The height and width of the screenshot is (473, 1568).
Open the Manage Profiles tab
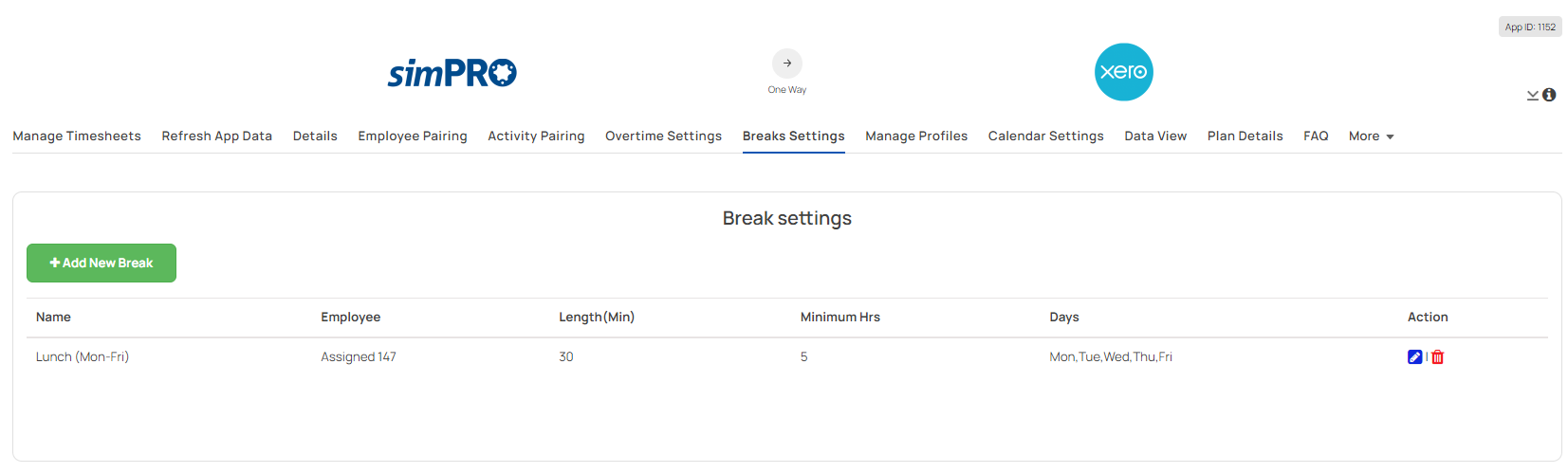tap(916, 136)
